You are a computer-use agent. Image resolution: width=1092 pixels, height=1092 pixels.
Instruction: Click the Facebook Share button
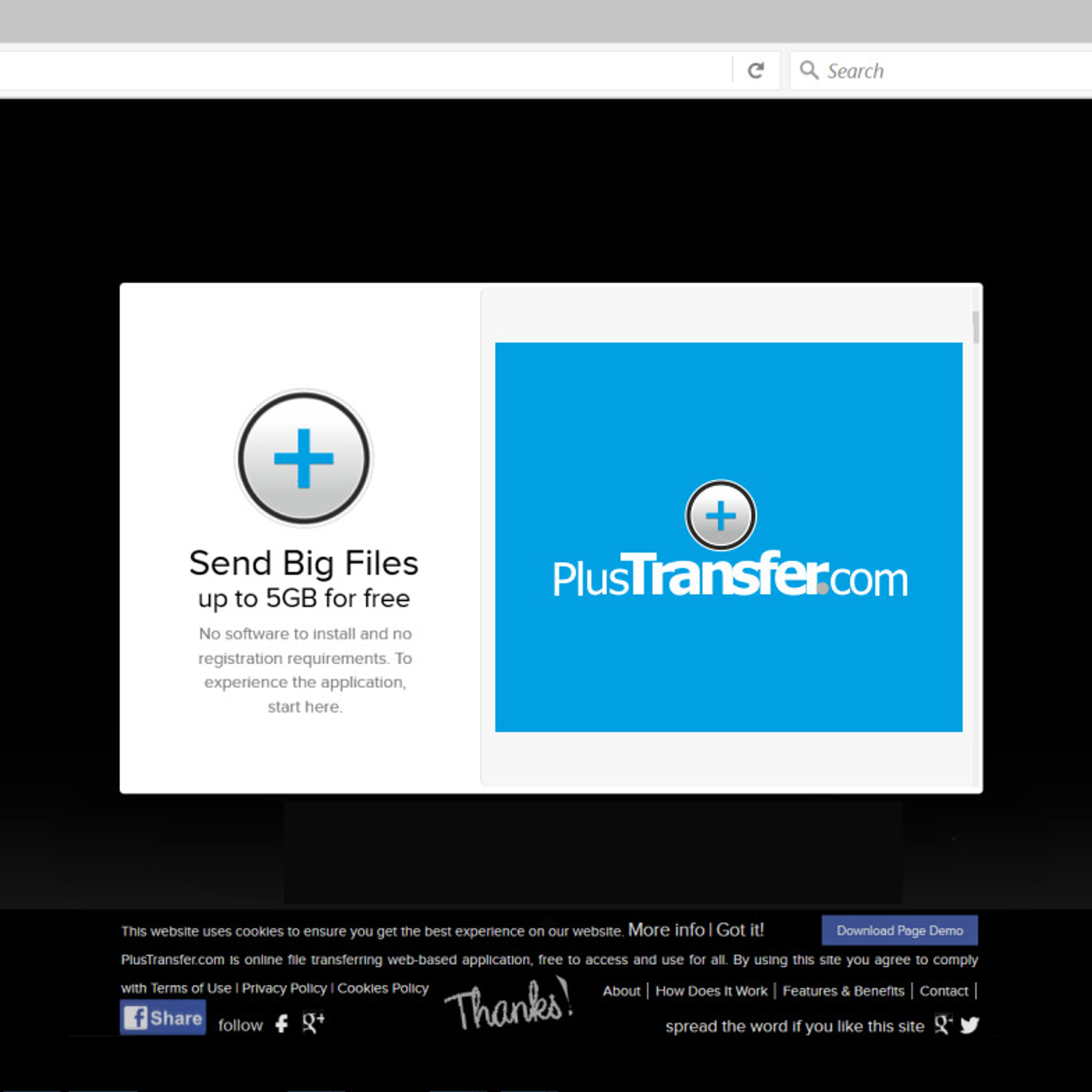click(x=163, y=1018)
